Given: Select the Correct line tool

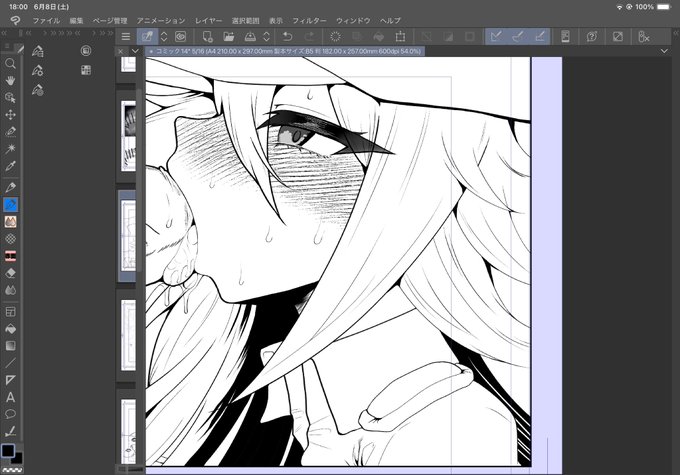Looking at the screenshot, I should [10, 431].
